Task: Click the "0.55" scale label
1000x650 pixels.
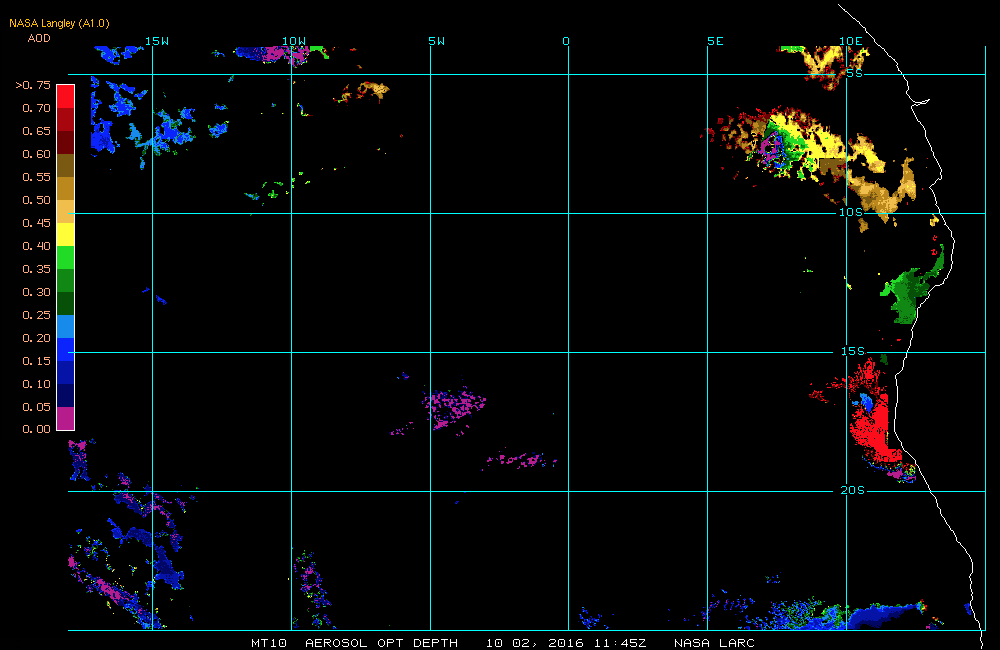Action: [36, 177]
